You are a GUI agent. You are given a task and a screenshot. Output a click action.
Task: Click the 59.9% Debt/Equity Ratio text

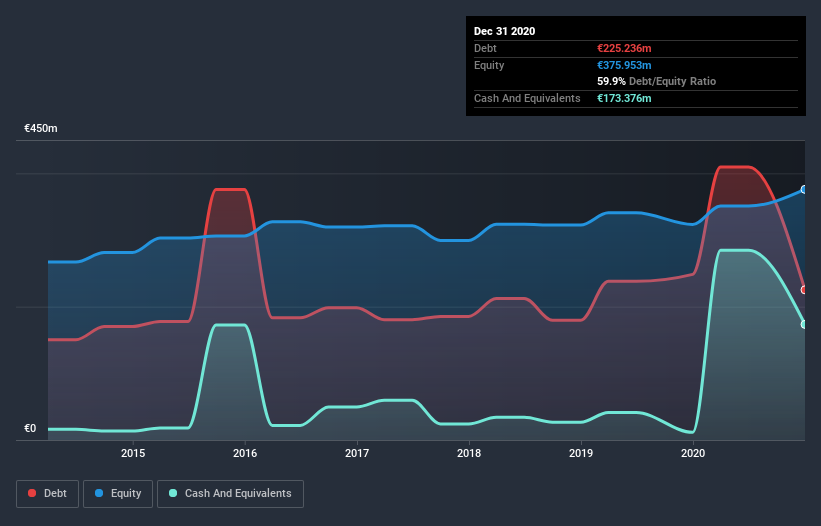[x=657, y=81]
